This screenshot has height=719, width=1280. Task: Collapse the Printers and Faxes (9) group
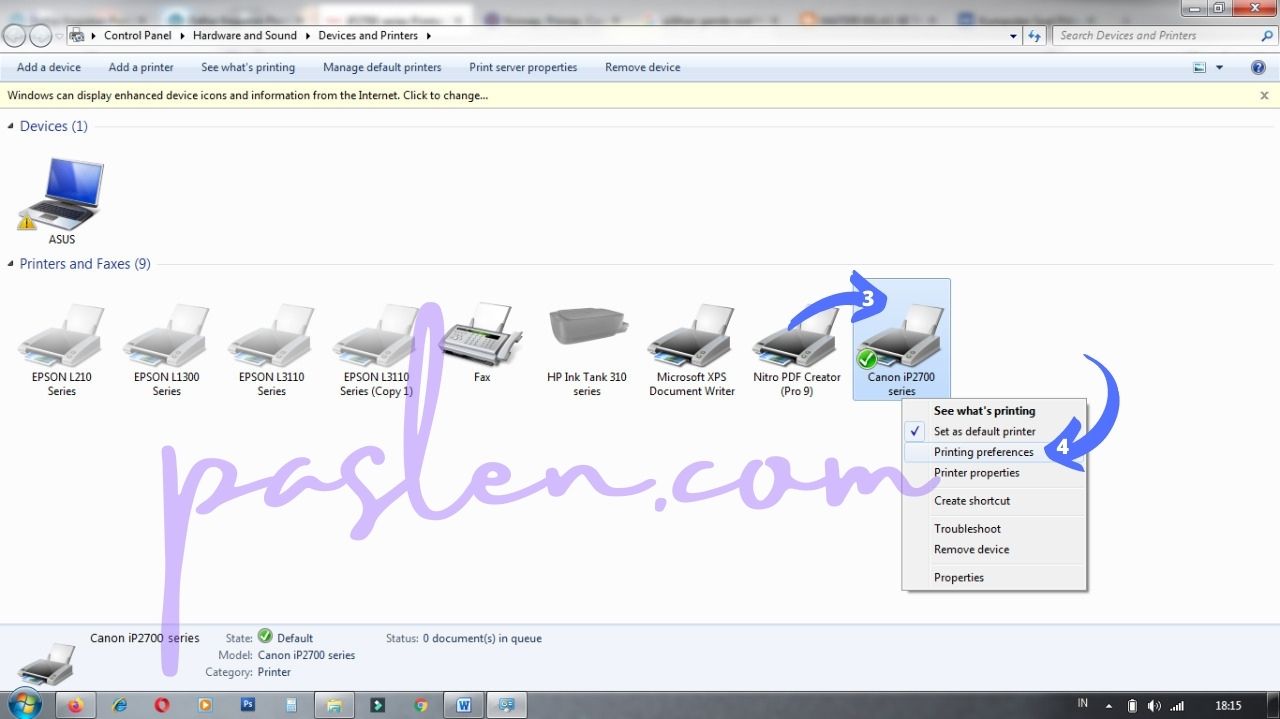pos(11,264)
